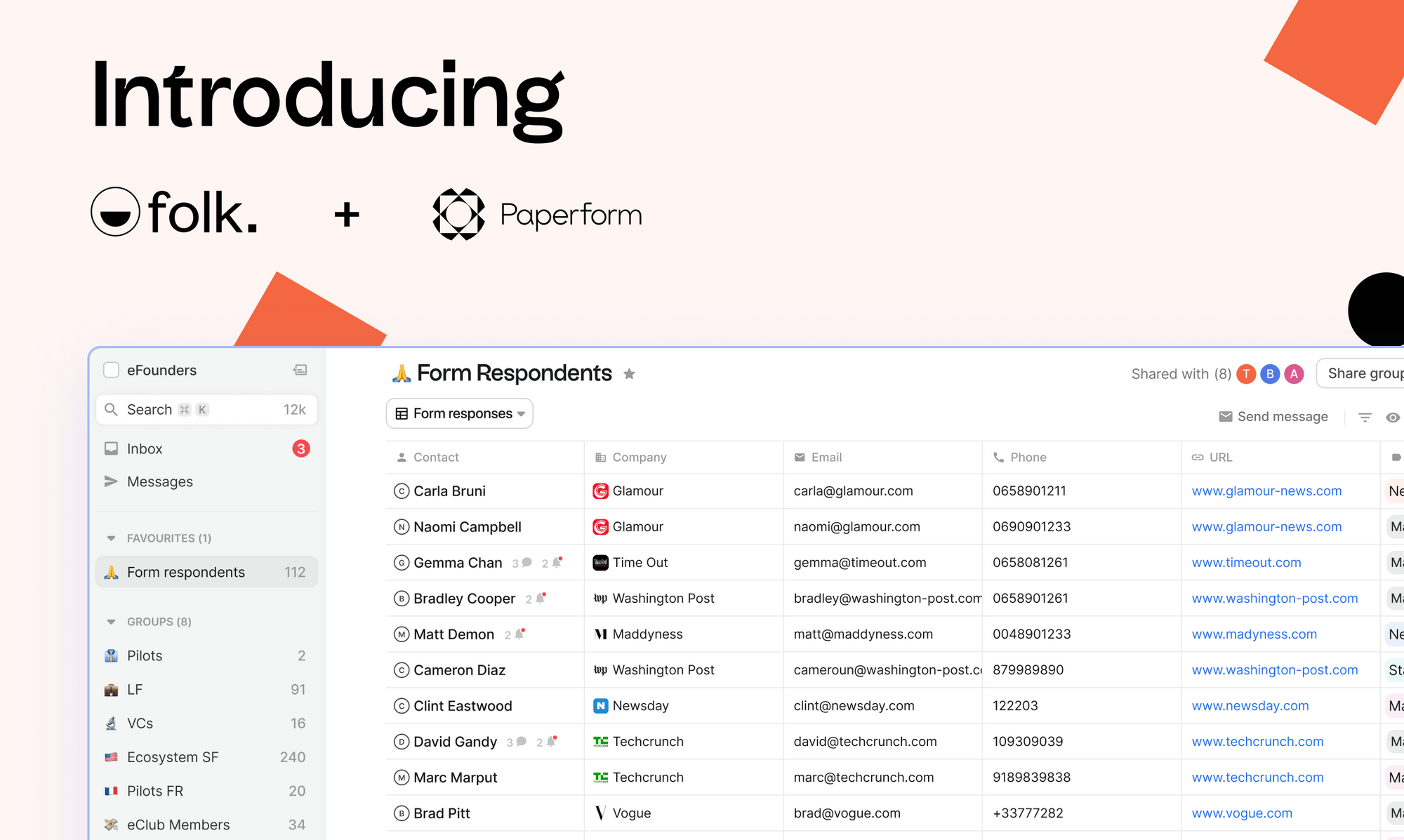This screenshot has height=840, width=1404.
Task: Toggle the bell icon on Matt Demon's row
Action: tap(519, 634)
